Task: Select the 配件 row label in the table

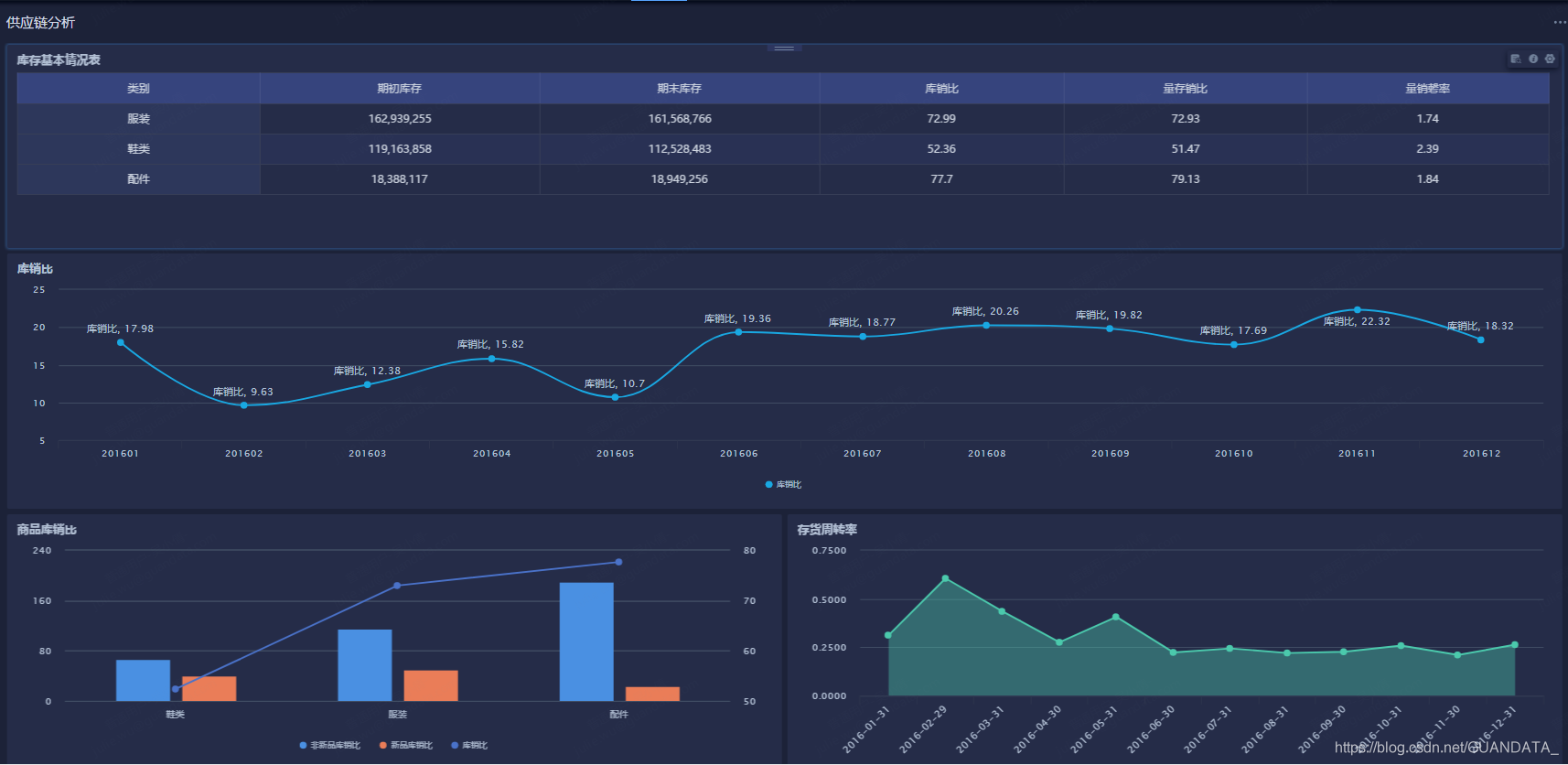Action: click(x=138, y=179)
